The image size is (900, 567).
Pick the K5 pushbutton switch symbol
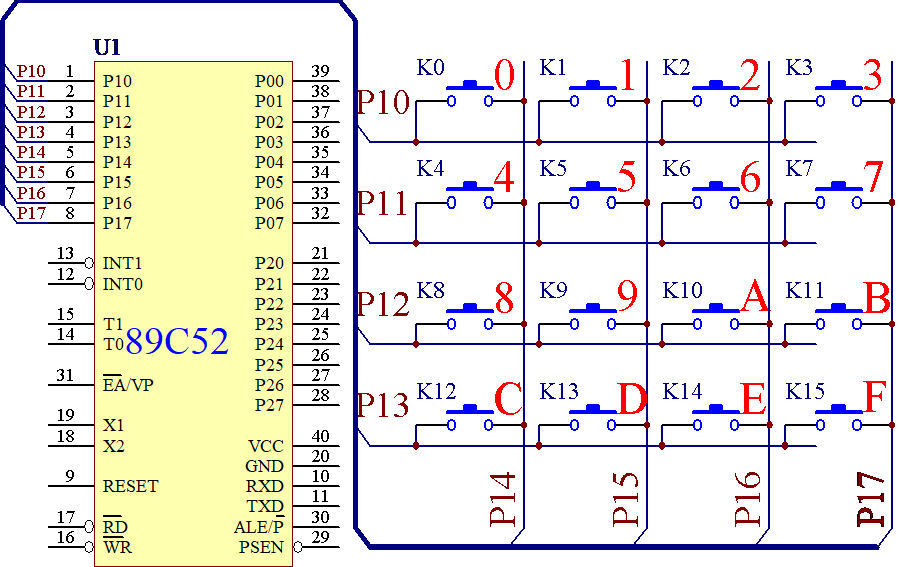[593, 195]
